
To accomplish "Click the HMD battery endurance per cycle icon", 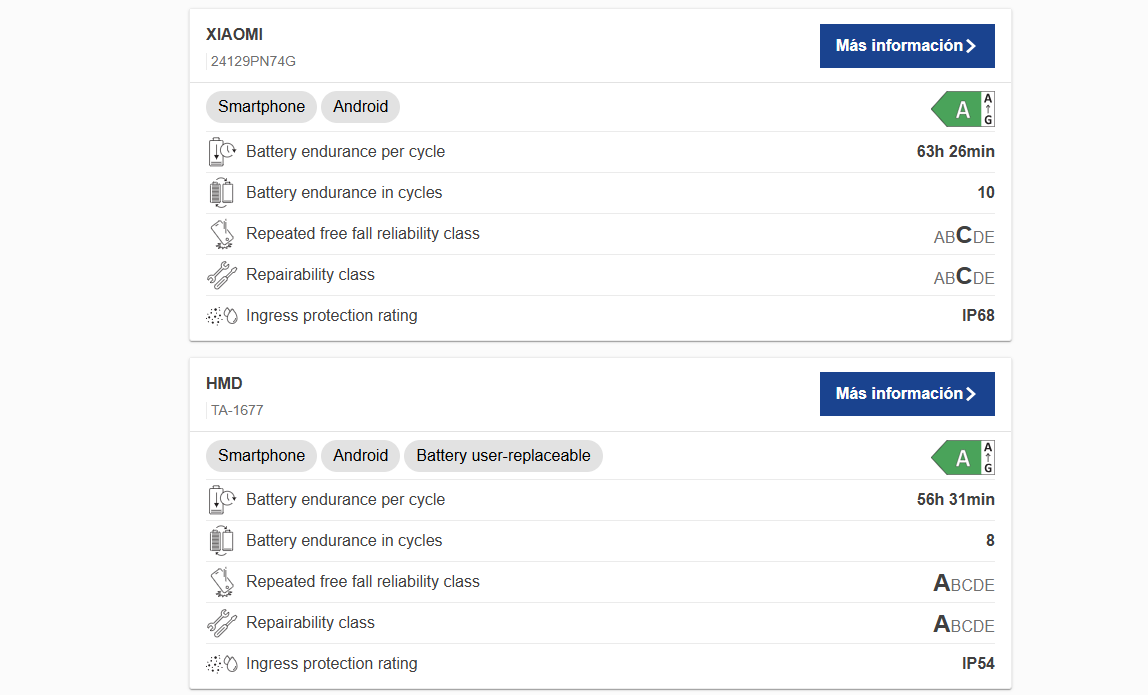I will click(x=222, y=499).
